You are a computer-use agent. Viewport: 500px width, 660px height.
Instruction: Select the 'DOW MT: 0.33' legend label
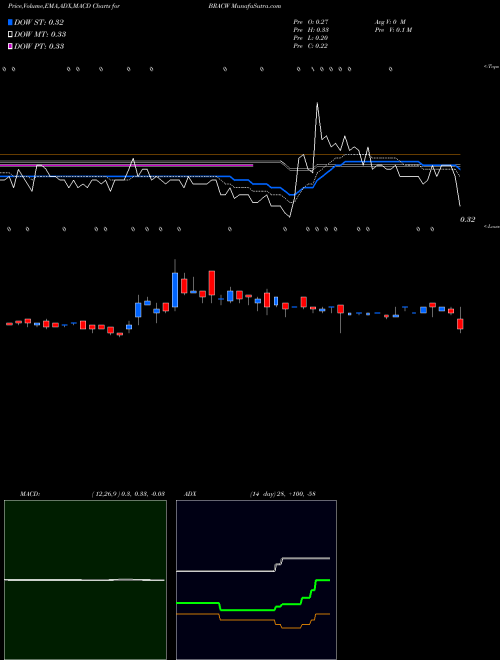pos(40,35)
